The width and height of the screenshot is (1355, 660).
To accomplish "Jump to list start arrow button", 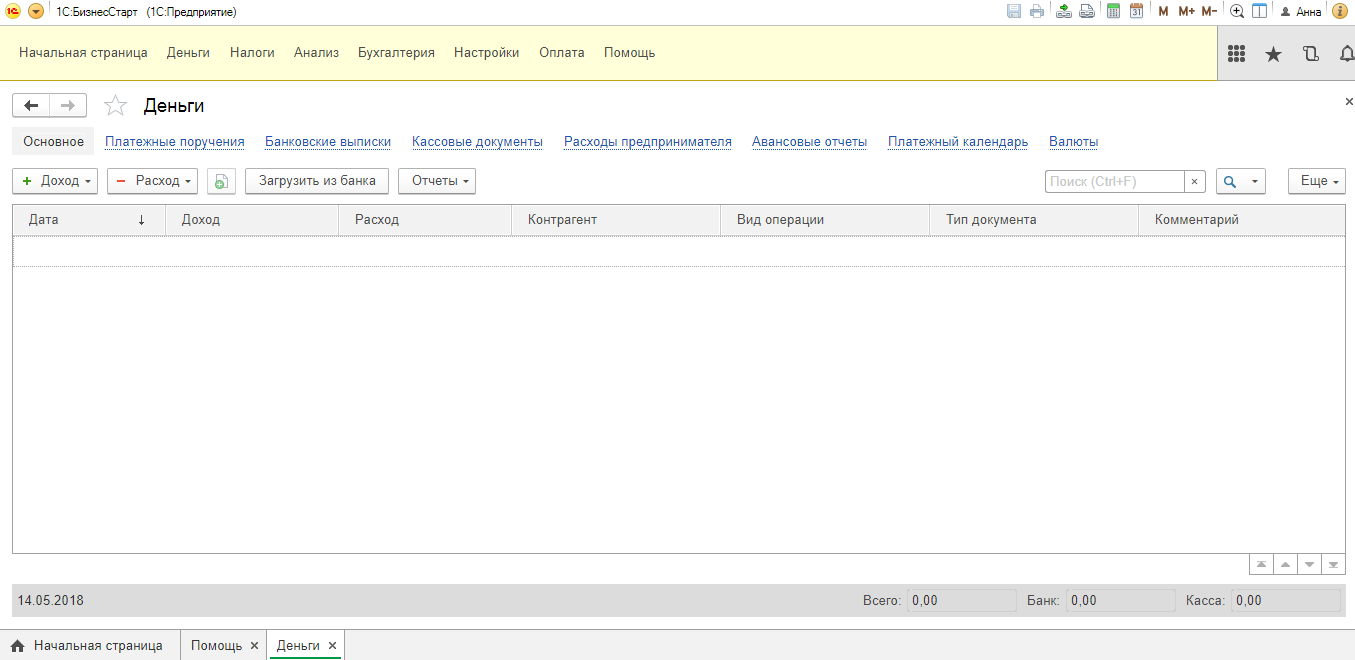I will pos(1262,565).
